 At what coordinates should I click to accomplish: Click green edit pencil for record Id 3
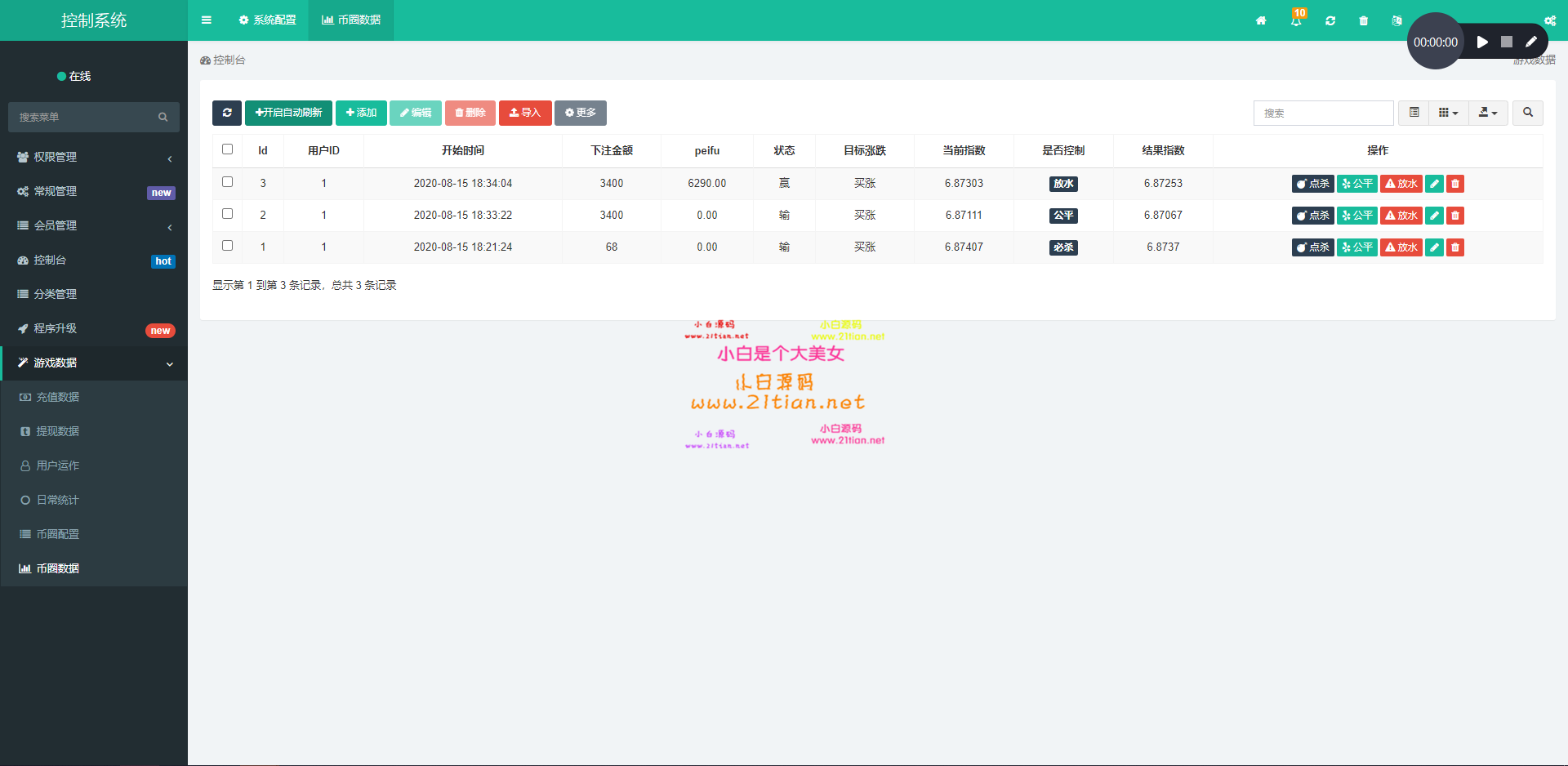[1434, 184]
